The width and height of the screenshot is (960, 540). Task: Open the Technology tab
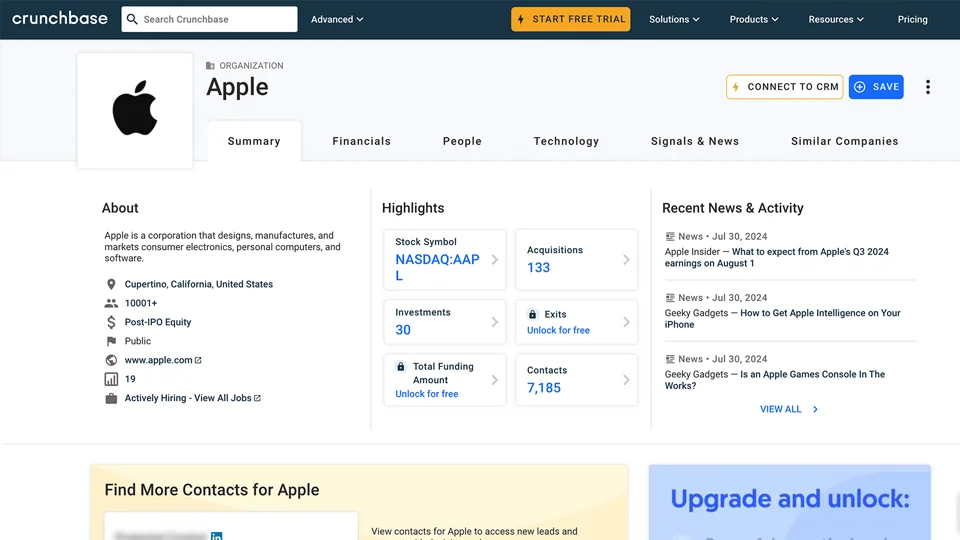point(566,141)
